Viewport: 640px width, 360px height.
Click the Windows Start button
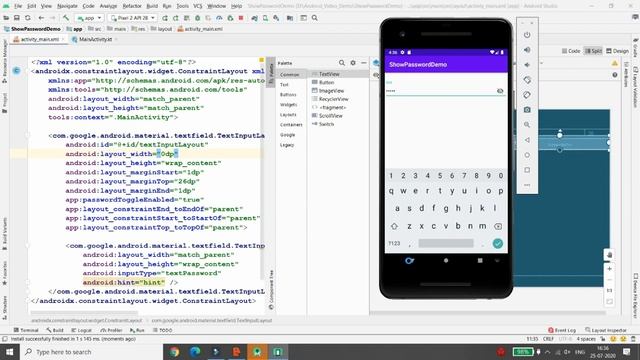9,352
